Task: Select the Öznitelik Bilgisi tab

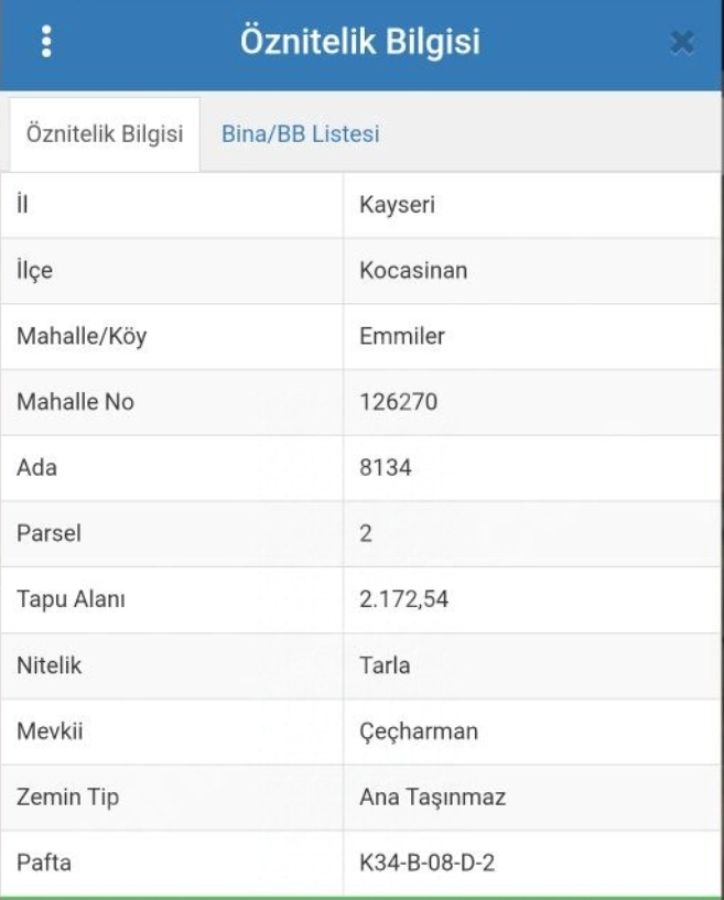Action: (x=104, y=134)
